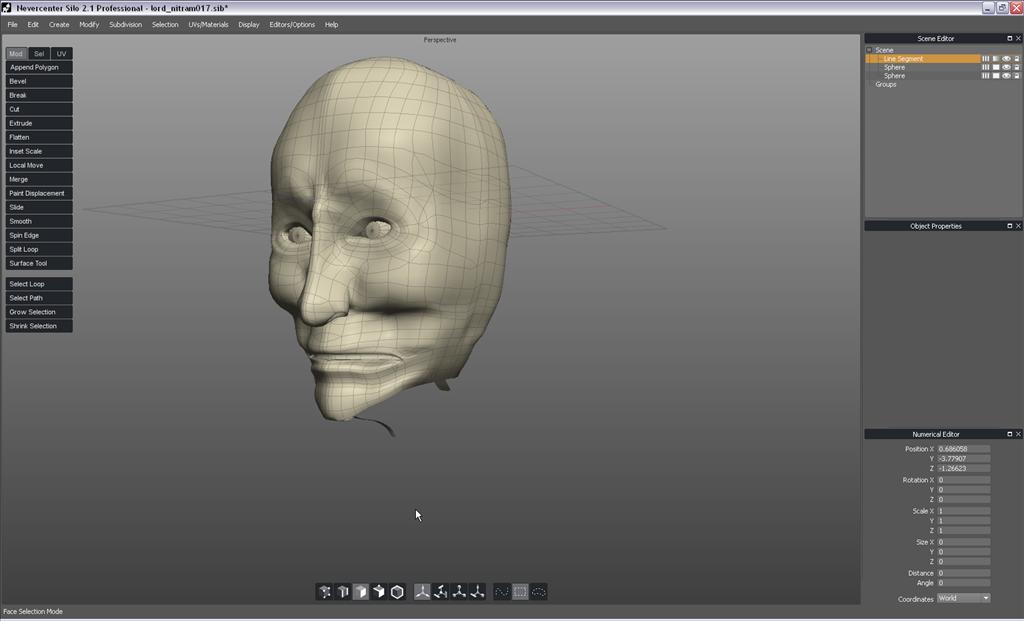The image size is (1024, 621).
Task: Click the Position X value field
Action: coord(963,449)
